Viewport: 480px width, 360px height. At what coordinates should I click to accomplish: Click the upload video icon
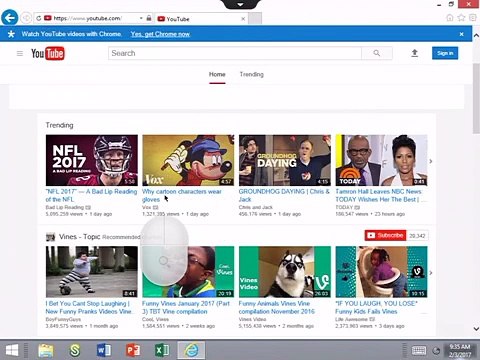414,53
